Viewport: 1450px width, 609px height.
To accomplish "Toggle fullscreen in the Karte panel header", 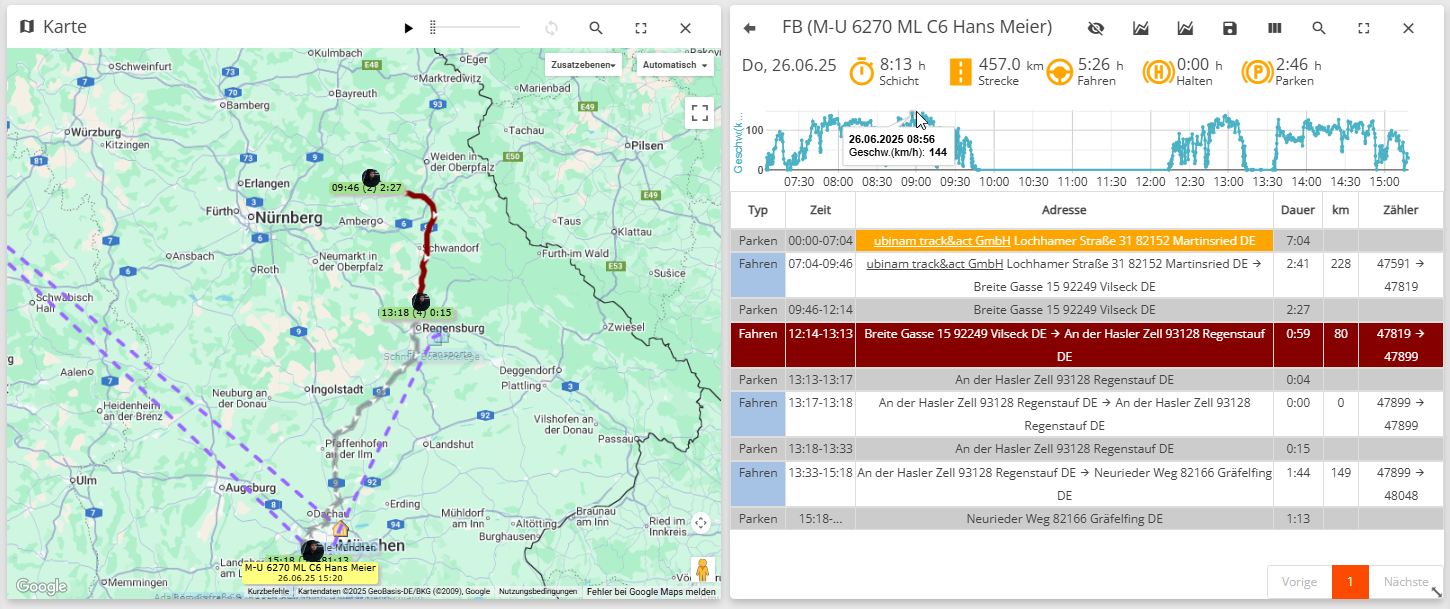I will pos(641,28).
